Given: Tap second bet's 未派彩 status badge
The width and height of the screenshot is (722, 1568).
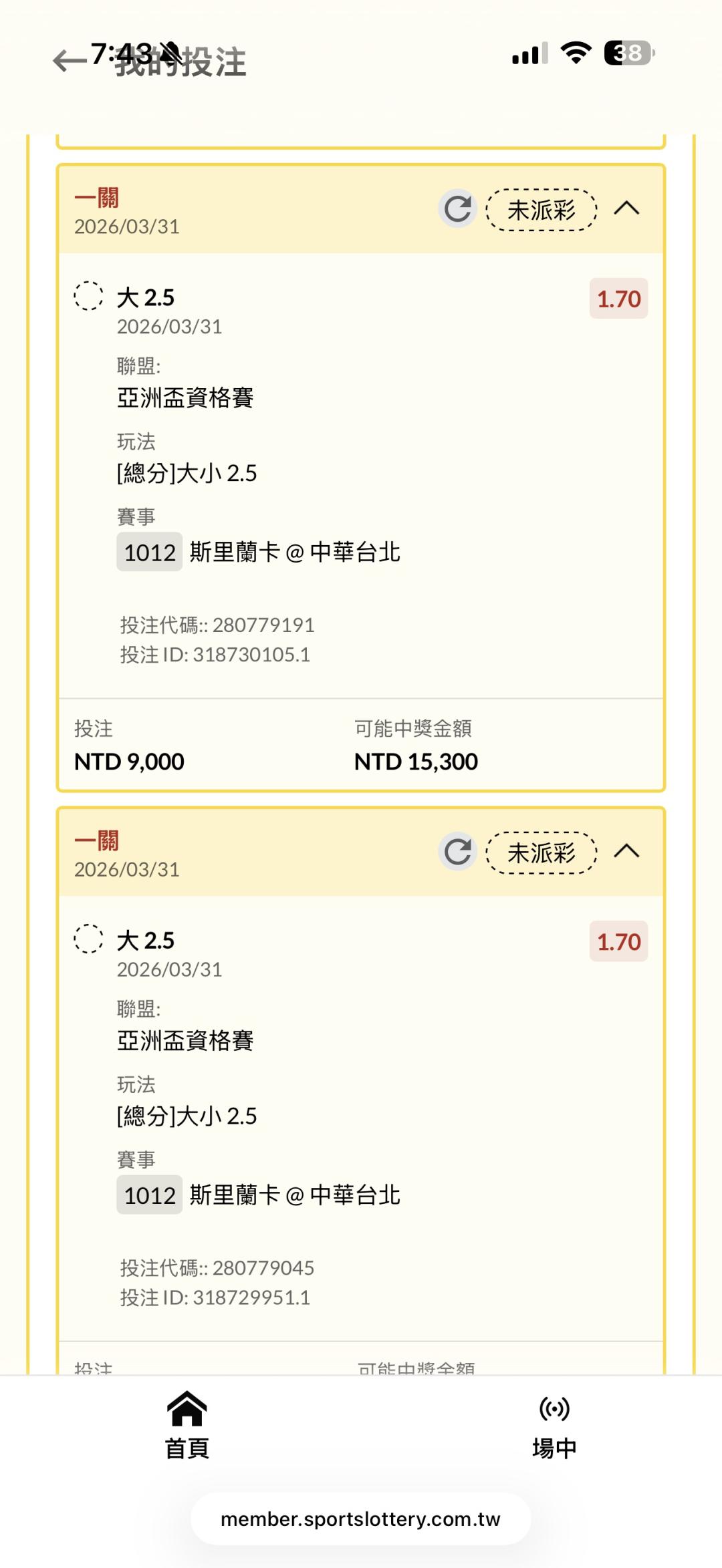Looking at the screenshot, I should click(541, 852).
